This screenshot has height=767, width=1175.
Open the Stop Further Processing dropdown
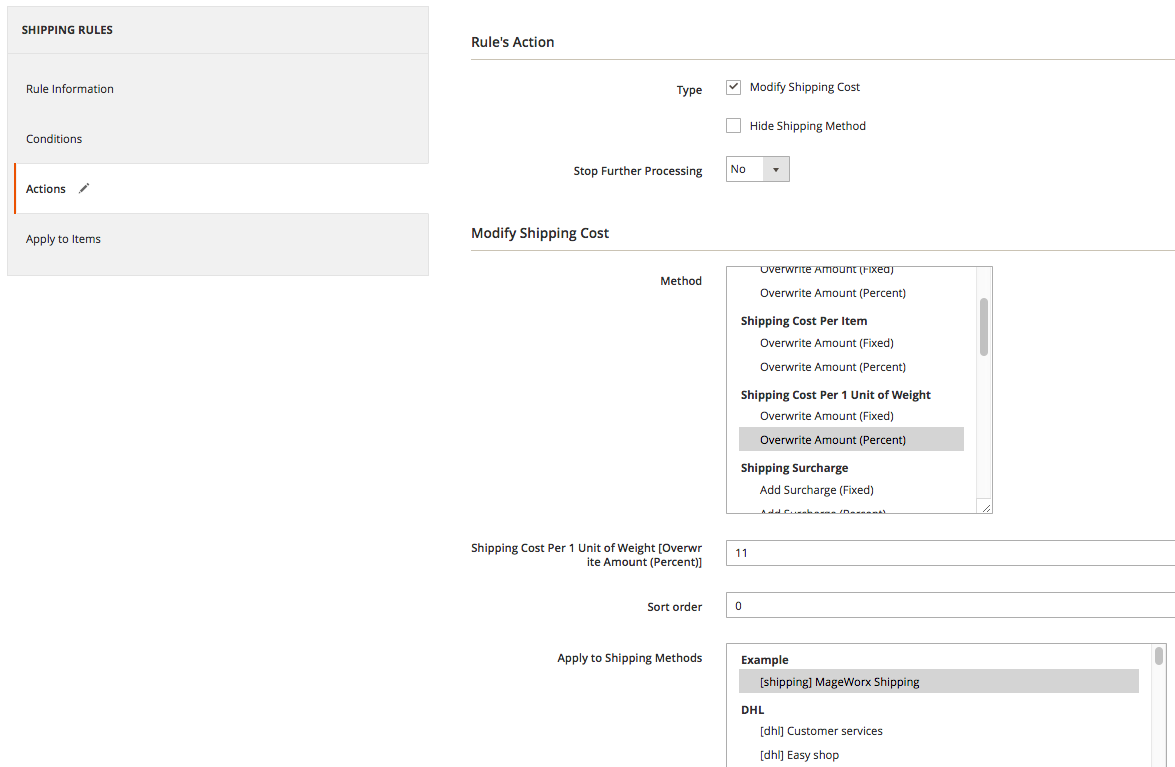757,169
